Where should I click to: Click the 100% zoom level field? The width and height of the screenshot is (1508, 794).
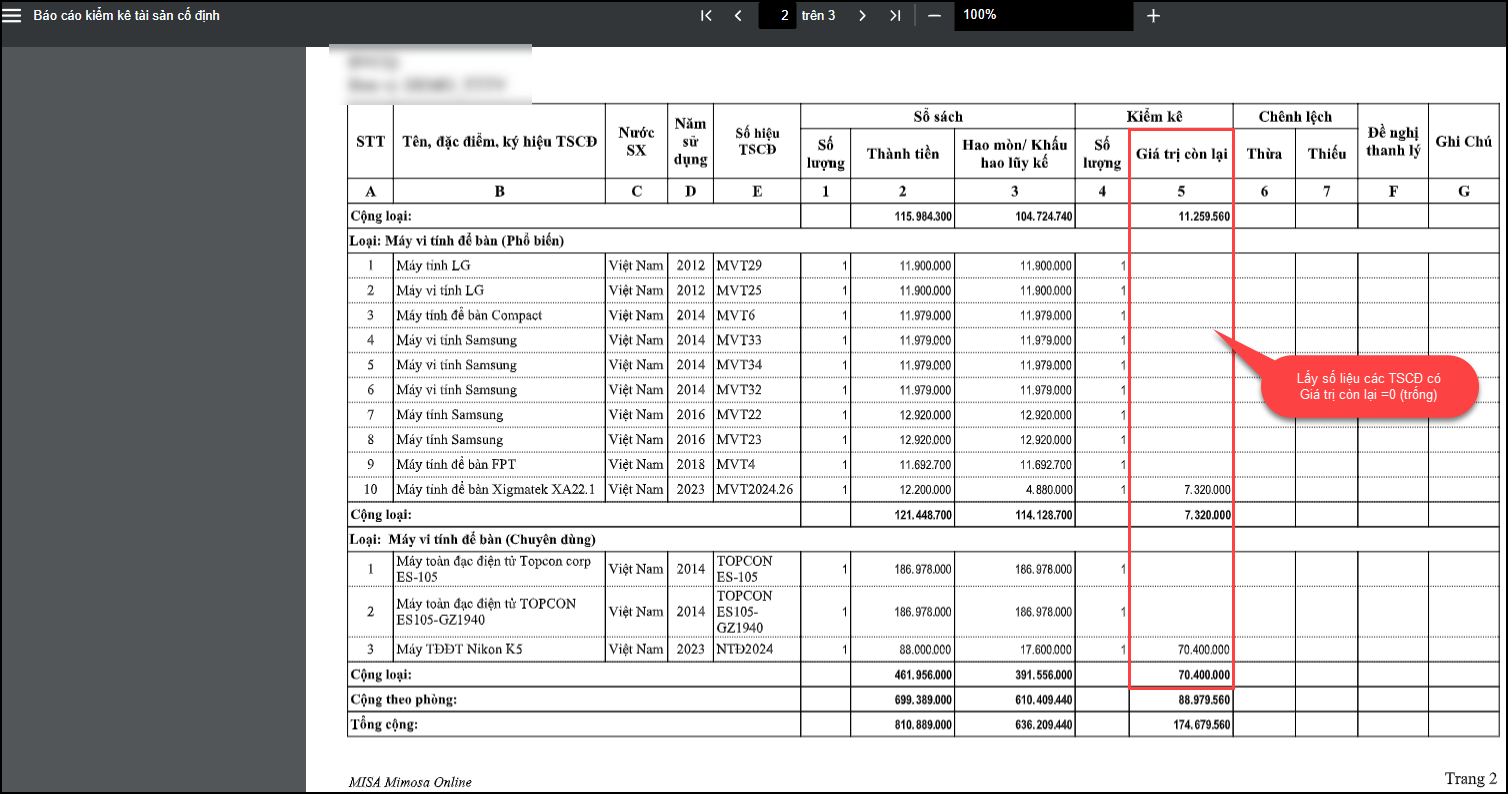coord(1044,15)
